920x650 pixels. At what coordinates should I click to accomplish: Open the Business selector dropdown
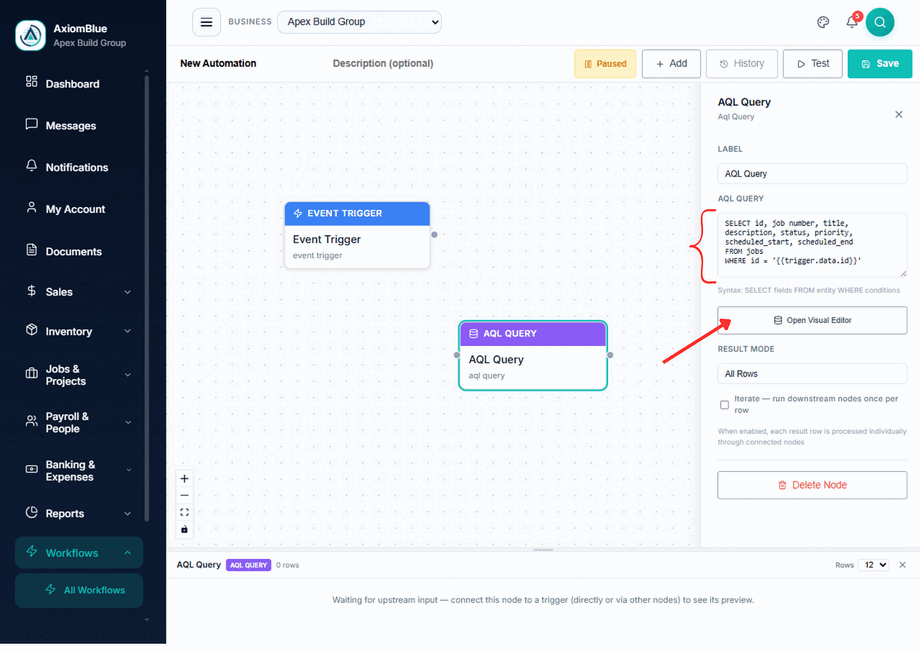tap(359, 22)
